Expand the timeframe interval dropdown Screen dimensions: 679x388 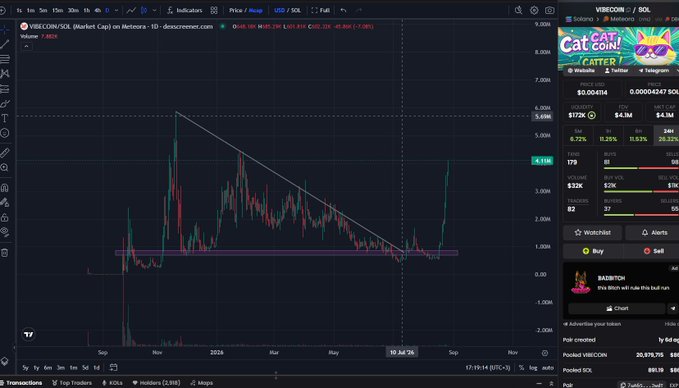[116, 10]
